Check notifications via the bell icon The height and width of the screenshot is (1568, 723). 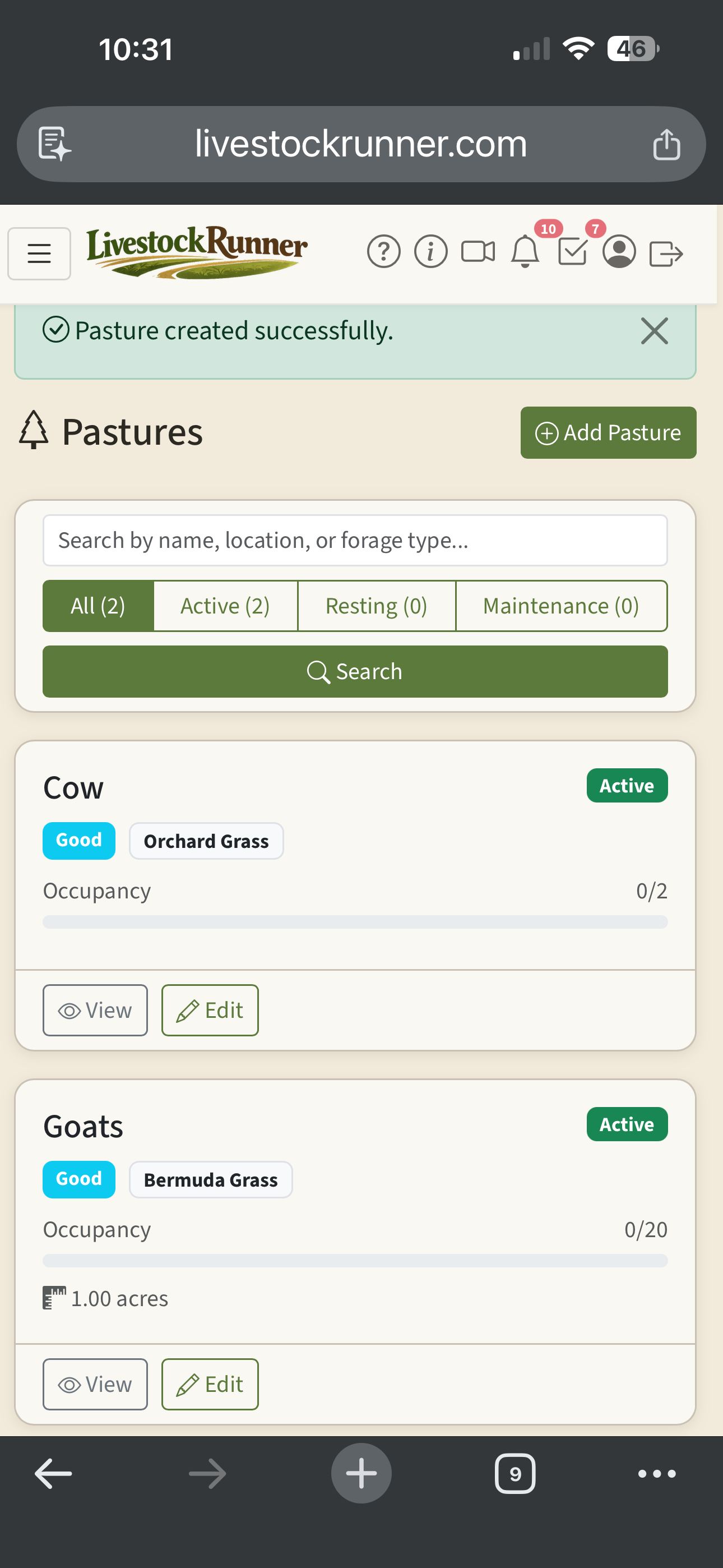(525, 251)
